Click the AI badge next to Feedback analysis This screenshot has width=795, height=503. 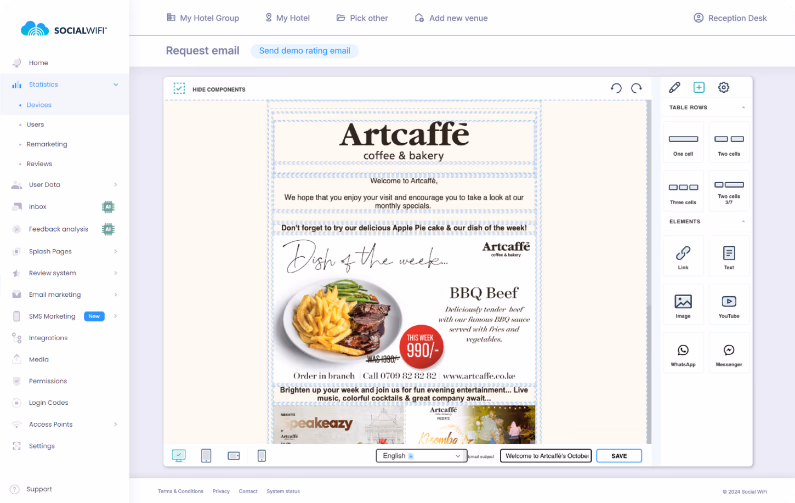(x=108, y=229)
